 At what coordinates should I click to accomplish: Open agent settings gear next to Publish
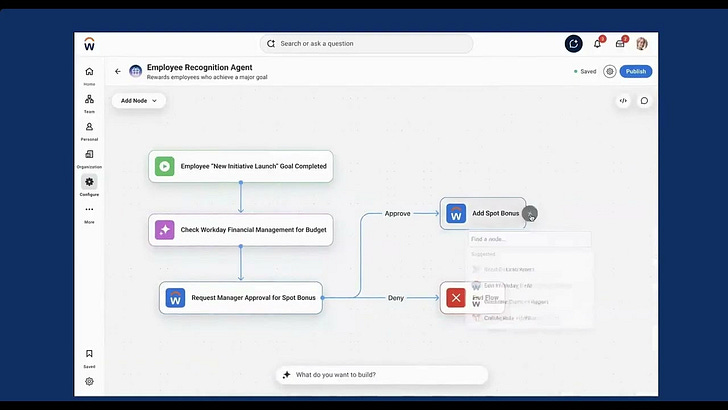pos(610,72)
